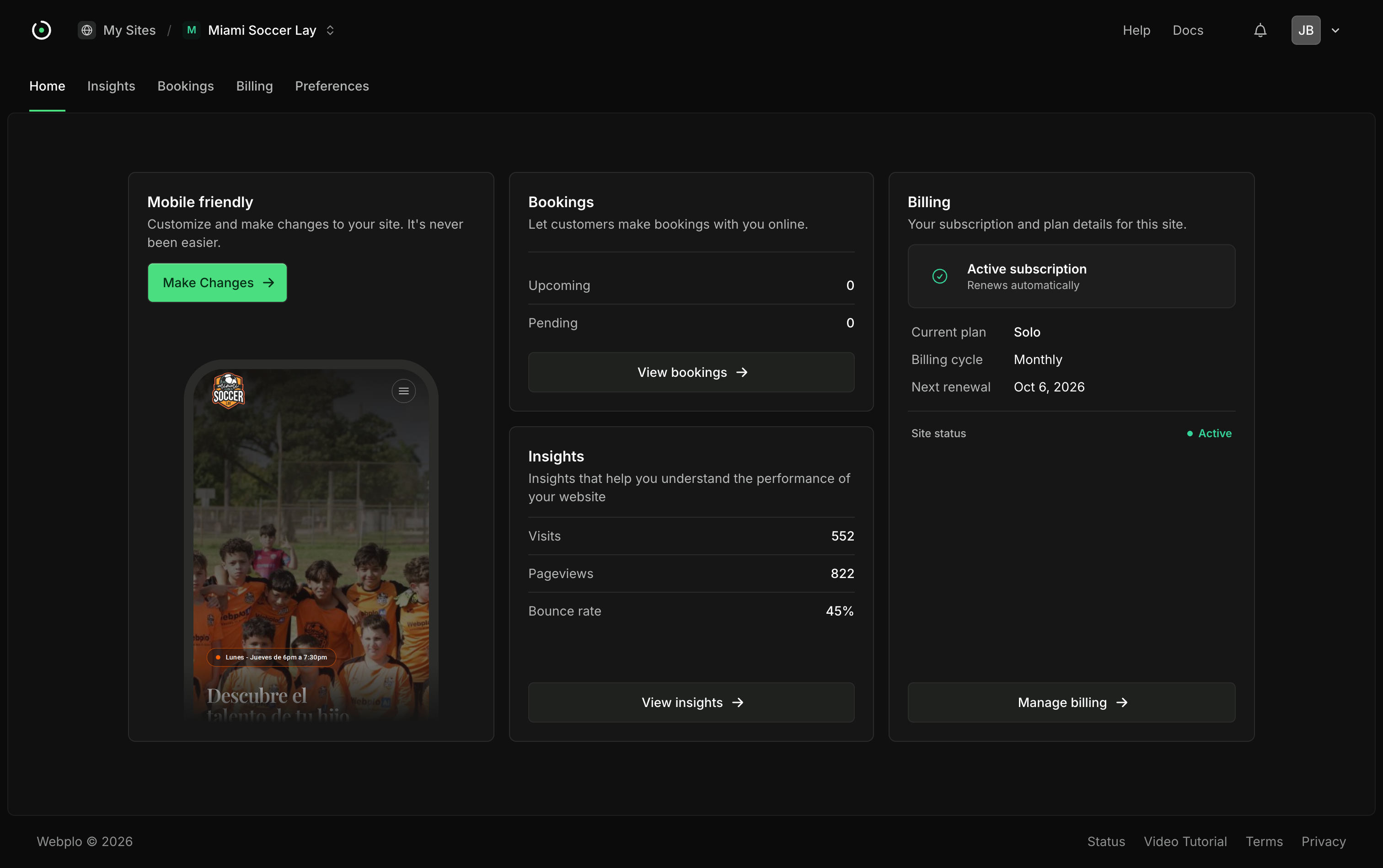The image size is (1383, 868).
Task: Switch to the Bookings tab
Action: (185, 86)
